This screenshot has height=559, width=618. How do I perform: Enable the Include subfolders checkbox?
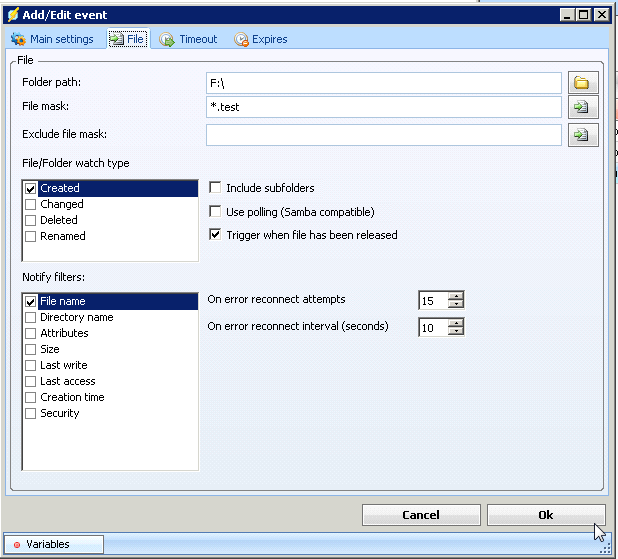tap(216, 187)
